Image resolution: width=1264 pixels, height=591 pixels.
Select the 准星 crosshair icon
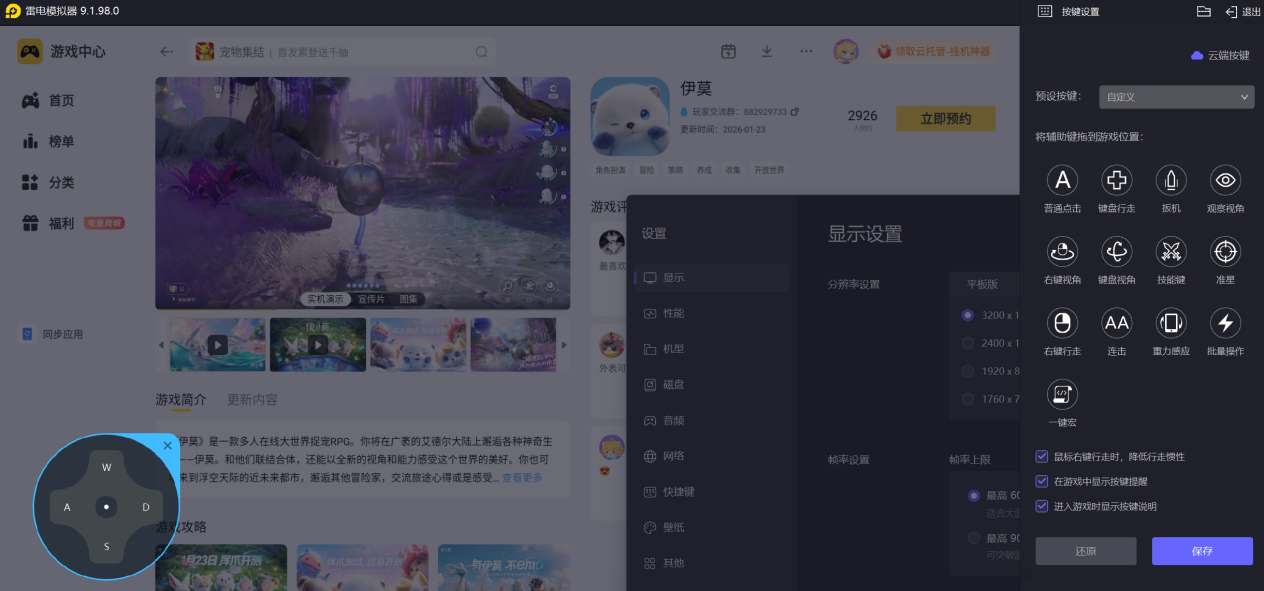click(x=1225, y=251)
